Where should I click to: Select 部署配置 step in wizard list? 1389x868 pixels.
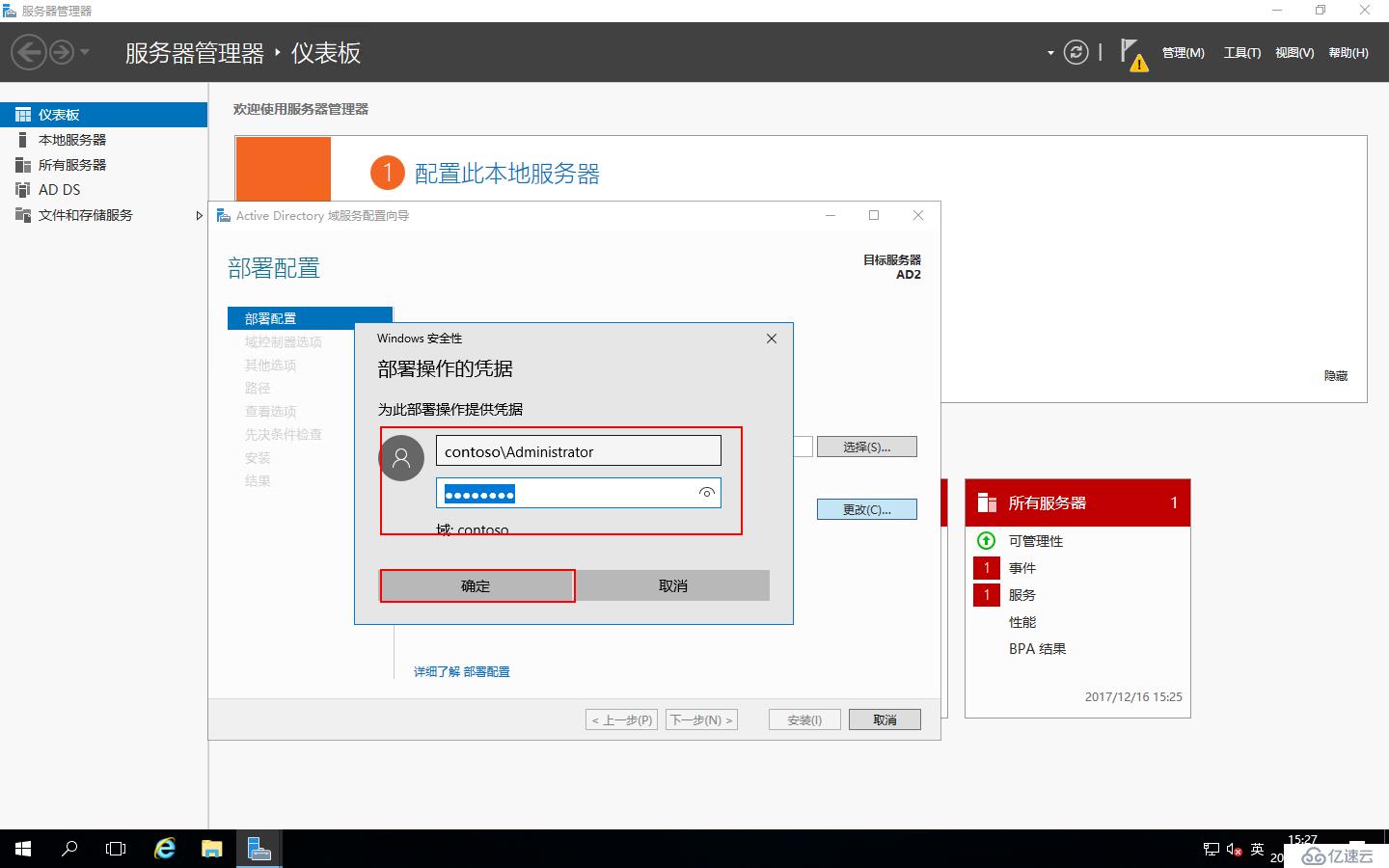[x=310, y=318]
